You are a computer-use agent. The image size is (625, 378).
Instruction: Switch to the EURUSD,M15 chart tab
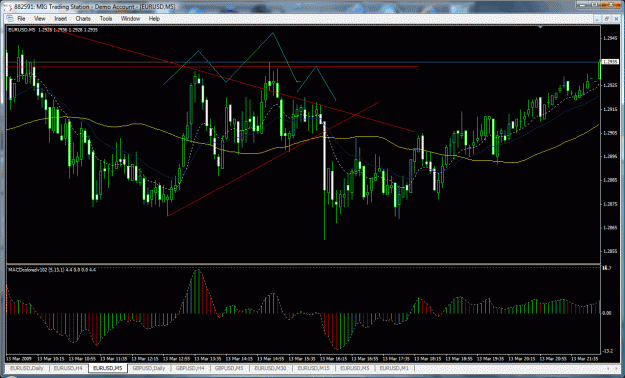pos(315,368)
